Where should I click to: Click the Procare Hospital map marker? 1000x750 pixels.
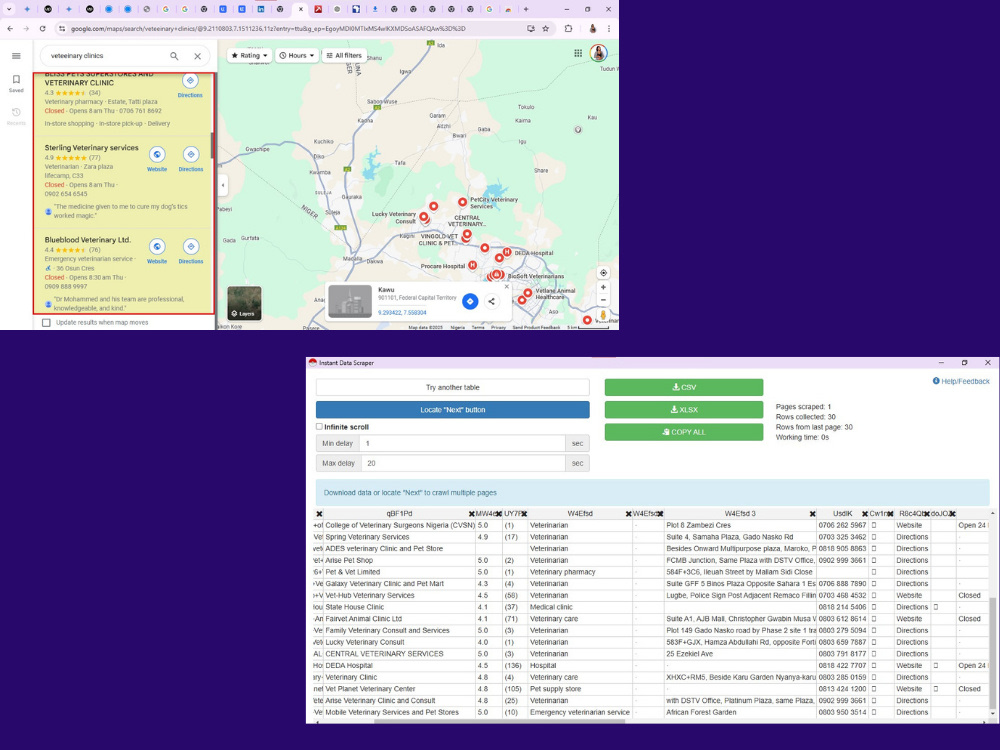473,265
